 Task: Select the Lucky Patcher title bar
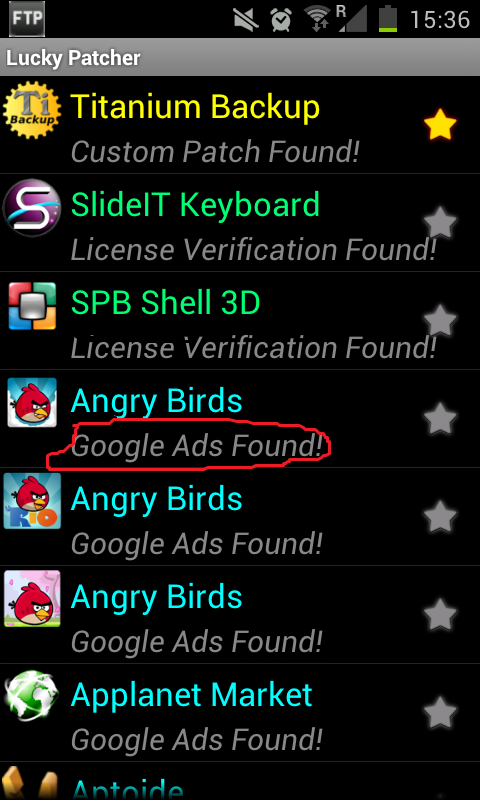coord(240,58)
